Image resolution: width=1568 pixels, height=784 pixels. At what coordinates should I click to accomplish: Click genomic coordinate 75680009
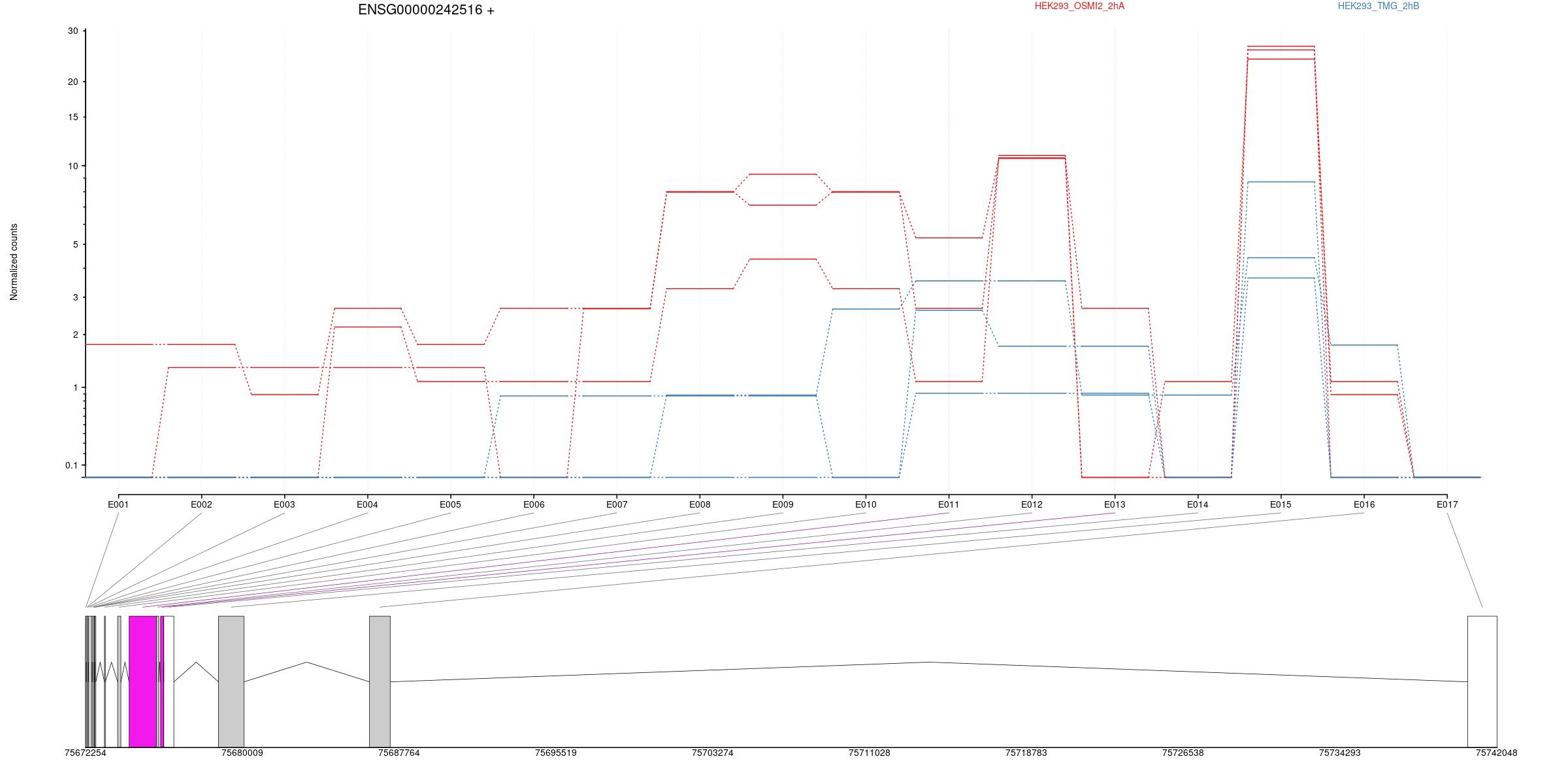[242, 753]
